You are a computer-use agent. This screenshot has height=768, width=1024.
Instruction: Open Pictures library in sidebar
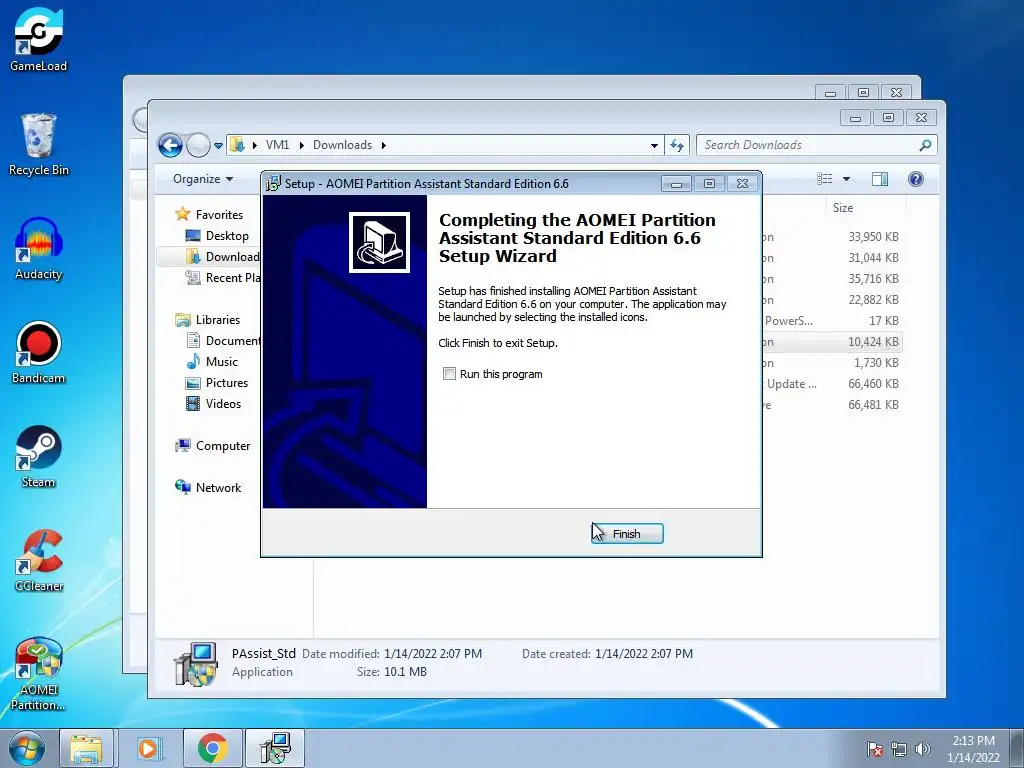click(x=217, y=383)
